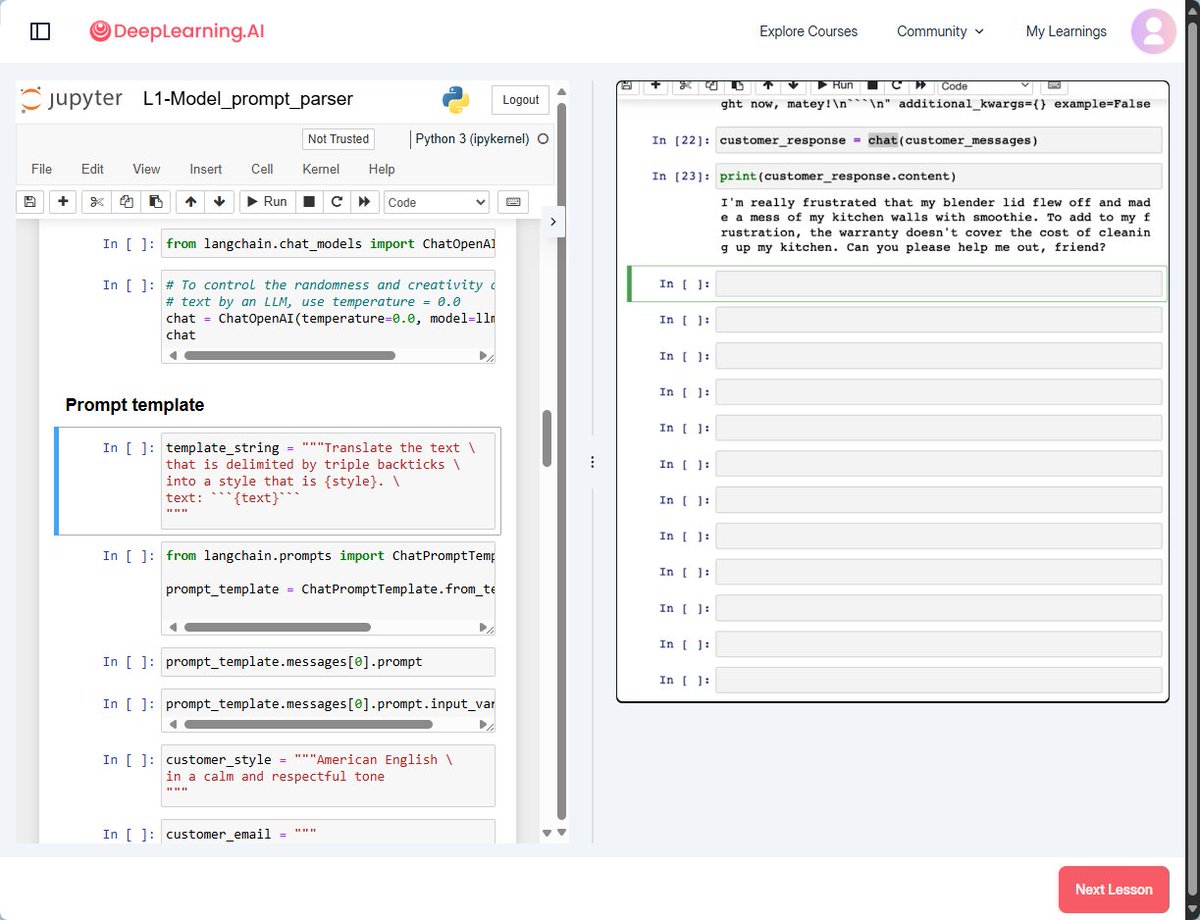Click the print(customer_response.content) cell

[940, 176]
